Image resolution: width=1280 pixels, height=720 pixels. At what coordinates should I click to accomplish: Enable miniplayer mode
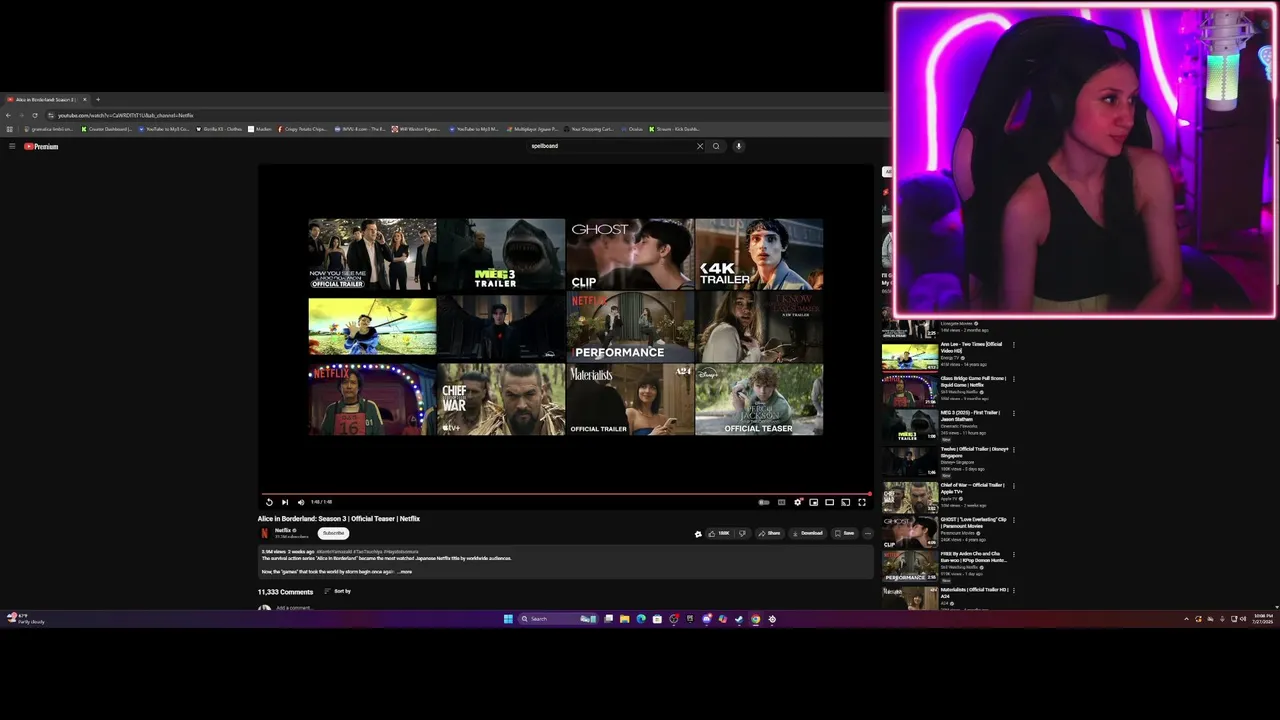pyautogui.click(x=813, y=502)
